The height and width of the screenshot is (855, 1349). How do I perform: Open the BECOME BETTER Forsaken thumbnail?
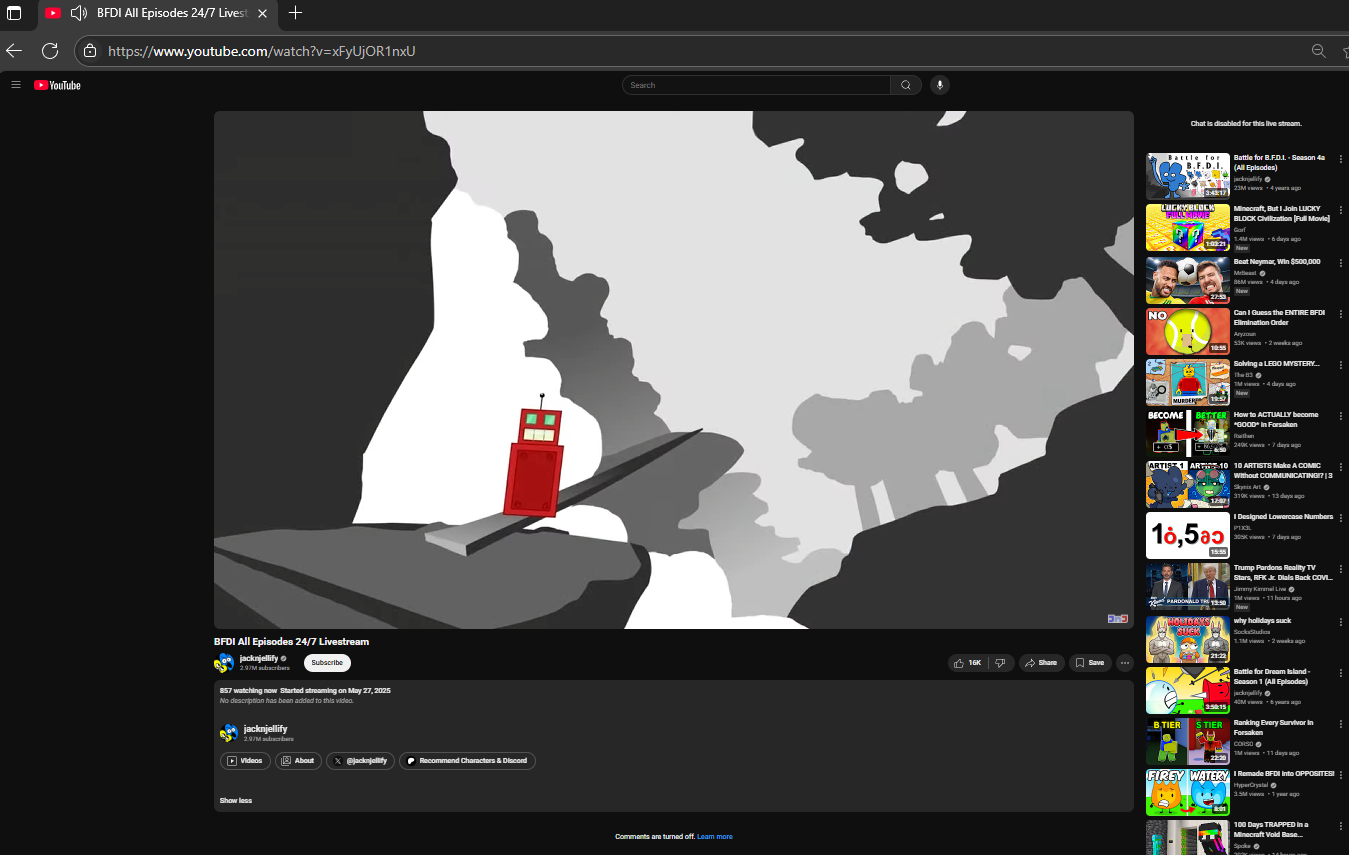[x=1188, y=432]
